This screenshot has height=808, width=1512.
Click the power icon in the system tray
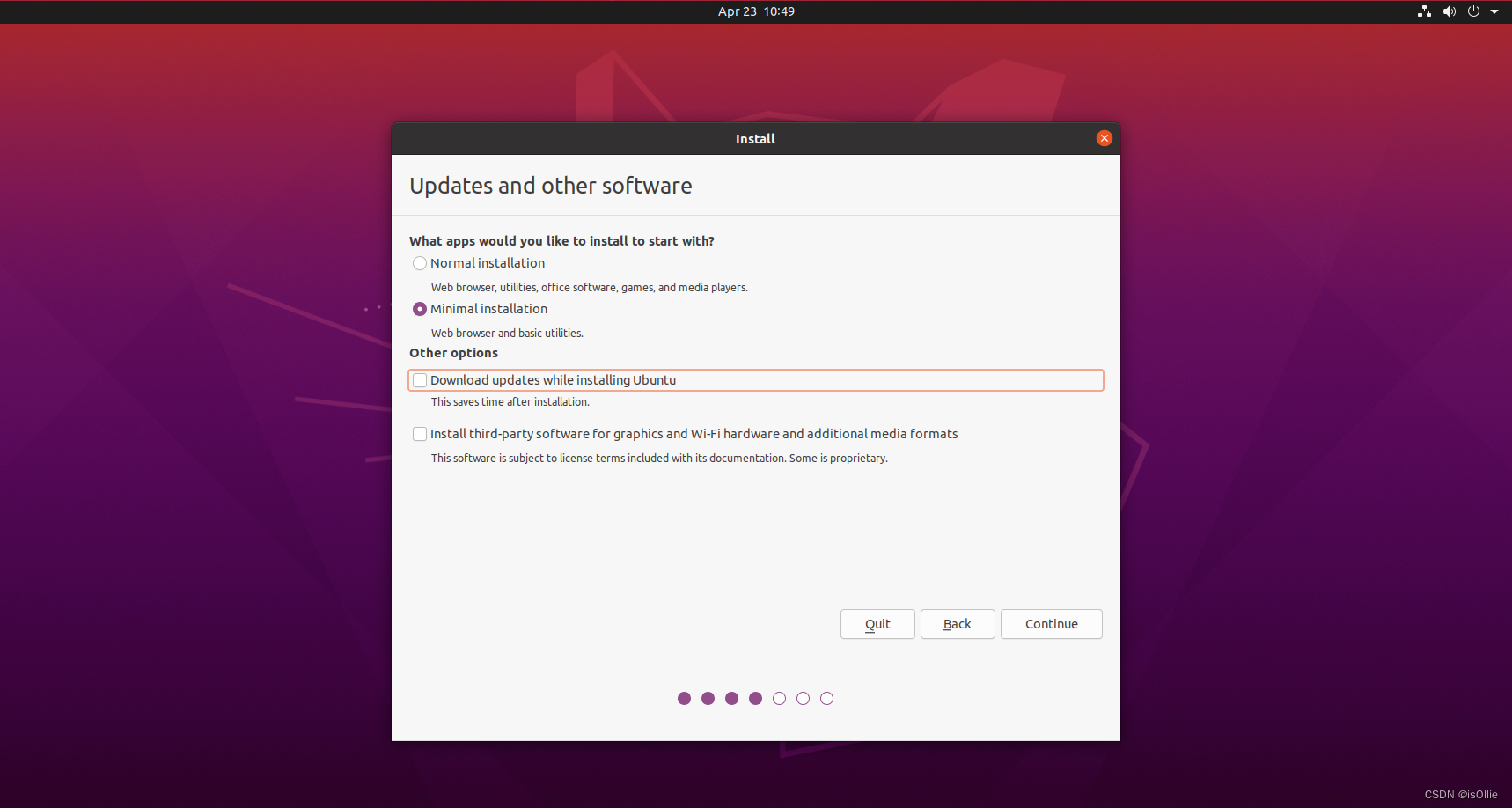(1473, 11)
